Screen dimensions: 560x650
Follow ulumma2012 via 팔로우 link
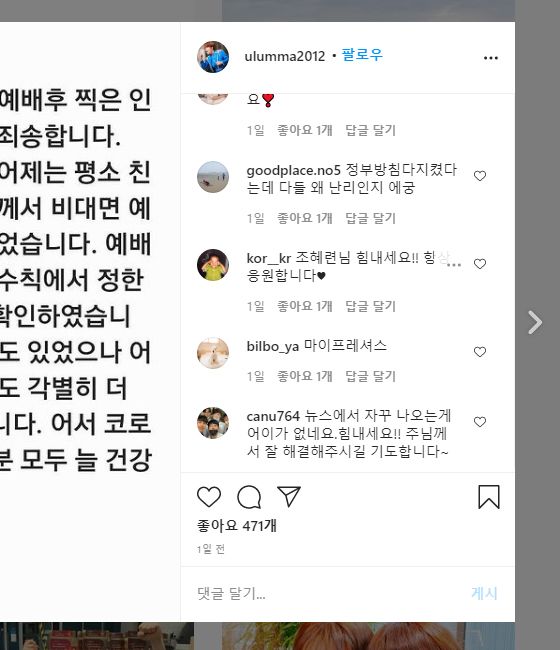[x=362, y=55]
